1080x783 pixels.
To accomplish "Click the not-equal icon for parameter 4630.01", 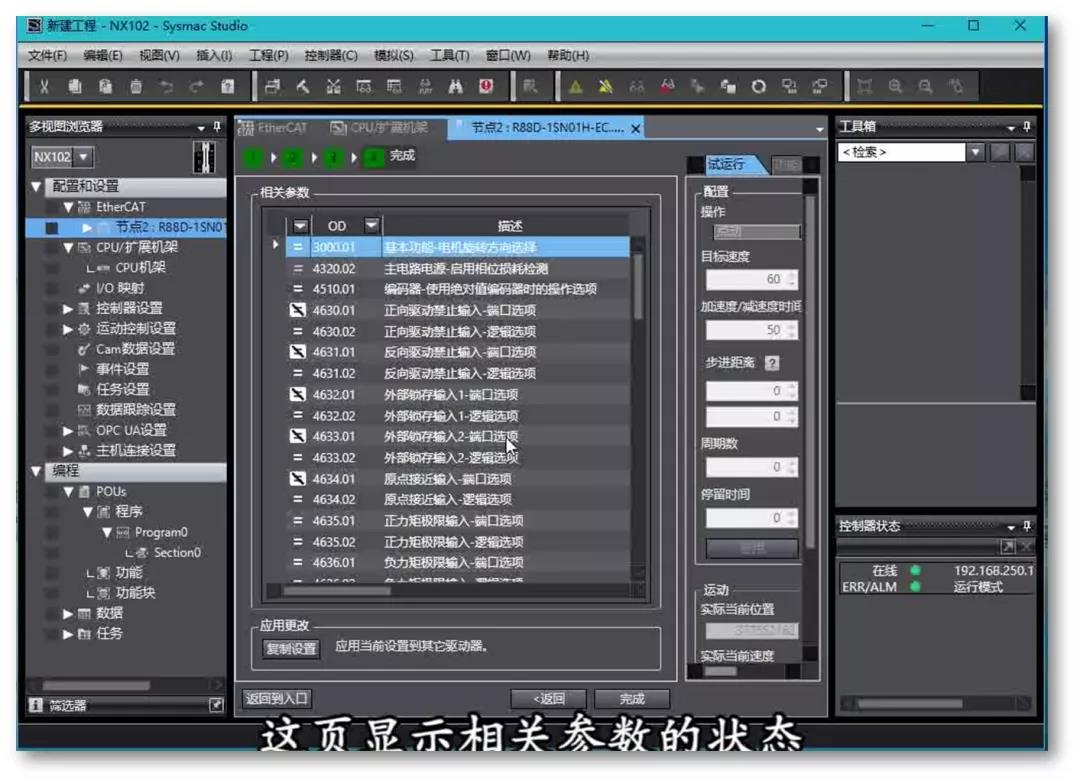I will [297, 310].
